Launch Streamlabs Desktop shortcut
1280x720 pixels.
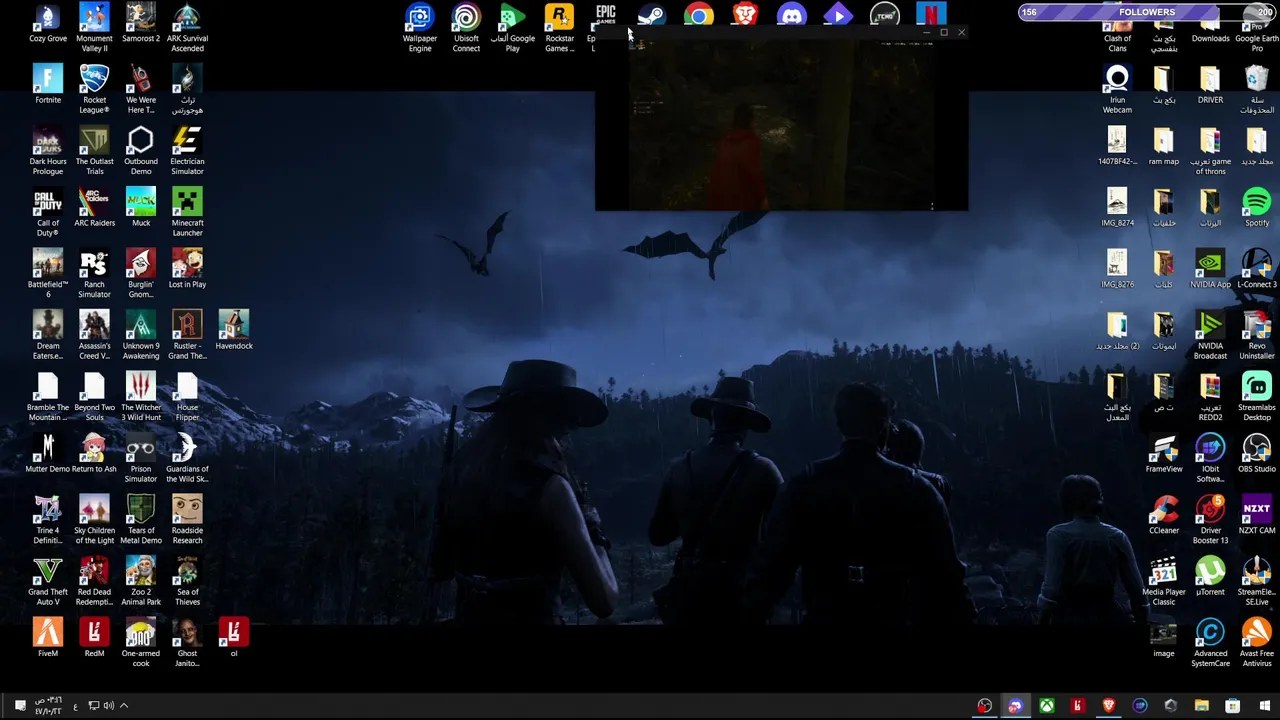click(1257, 396)
